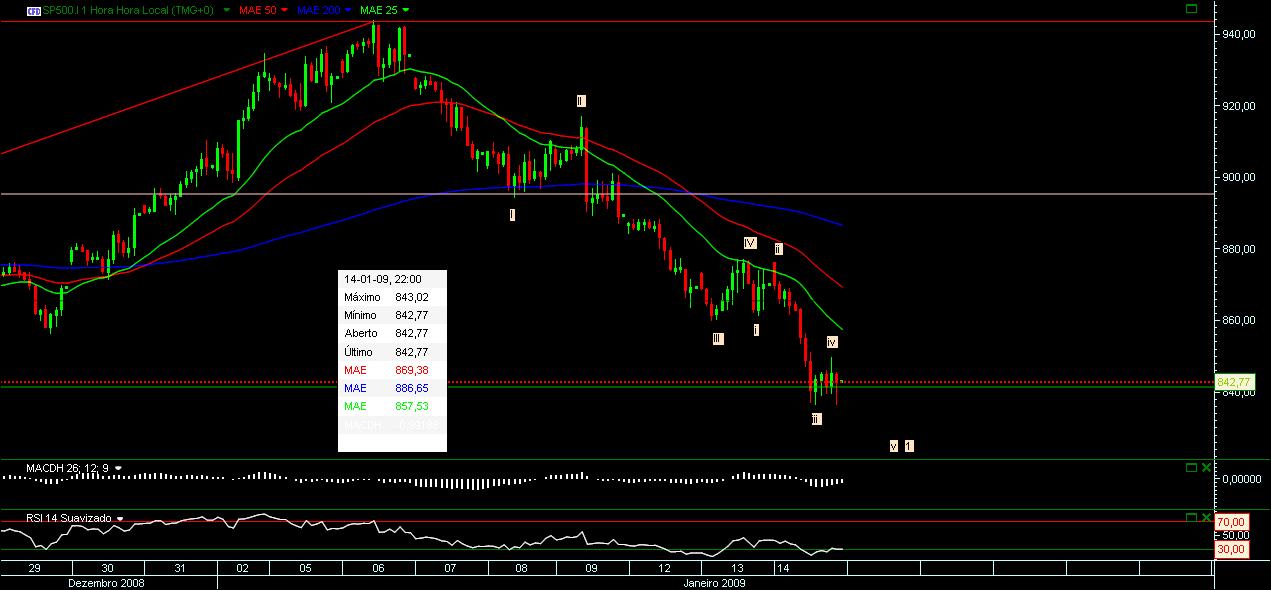Click the date 06 on the time axis
The image size is (1271, 590).
(378, 568)
